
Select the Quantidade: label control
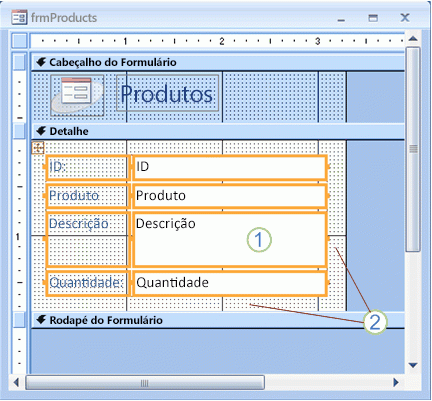[87, 283]
